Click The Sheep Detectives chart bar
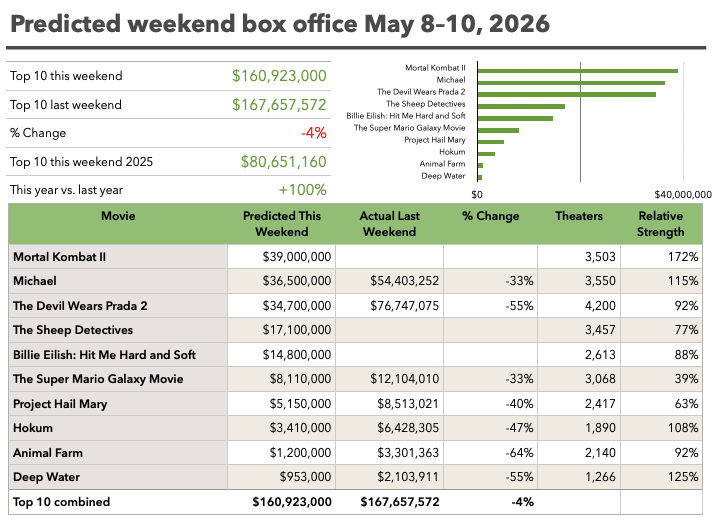This screenshot has height=520, width=720. (521, 107)
